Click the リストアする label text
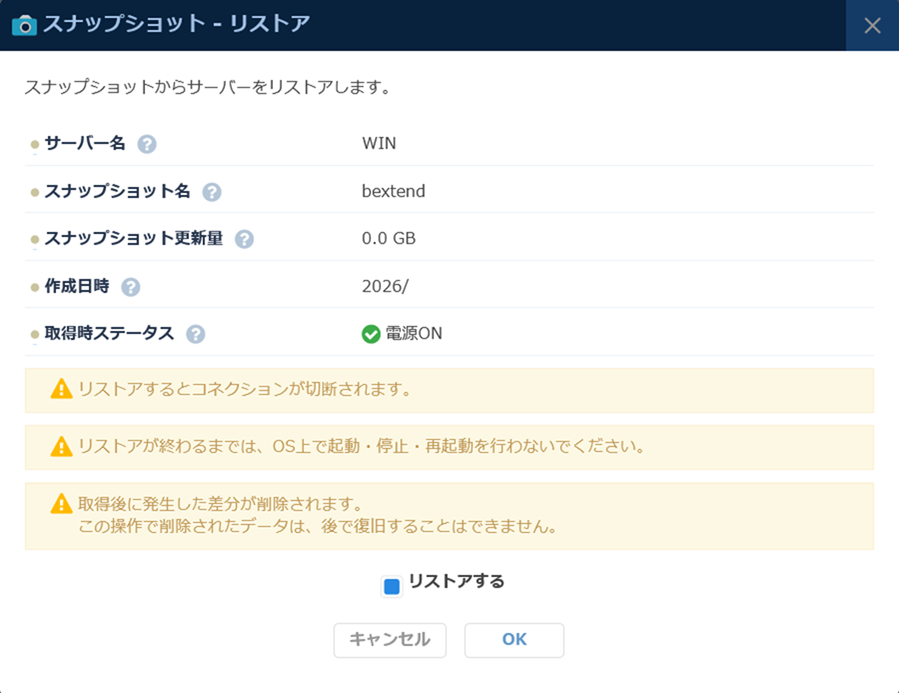The height and width of the screenshot is (693, 899). pos(456,581)
